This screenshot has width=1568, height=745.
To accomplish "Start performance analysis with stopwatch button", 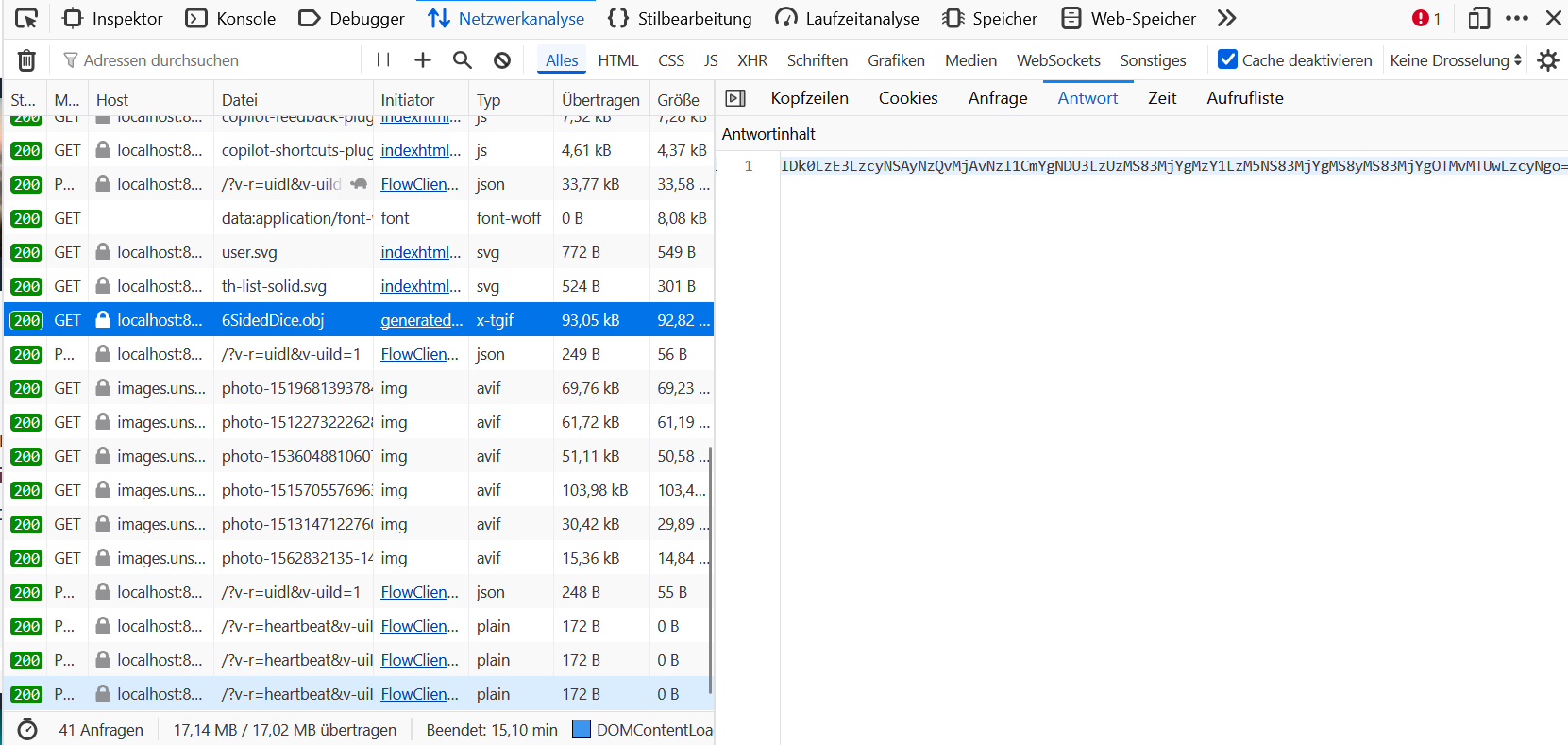I will [27, 730].
